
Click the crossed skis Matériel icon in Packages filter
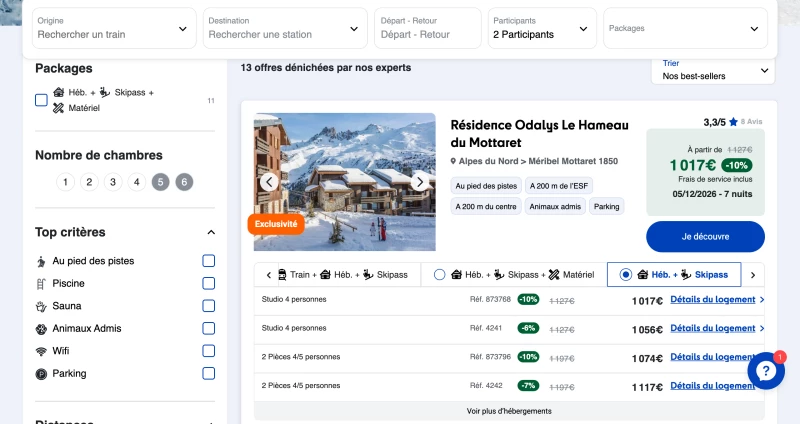(59, 108)
